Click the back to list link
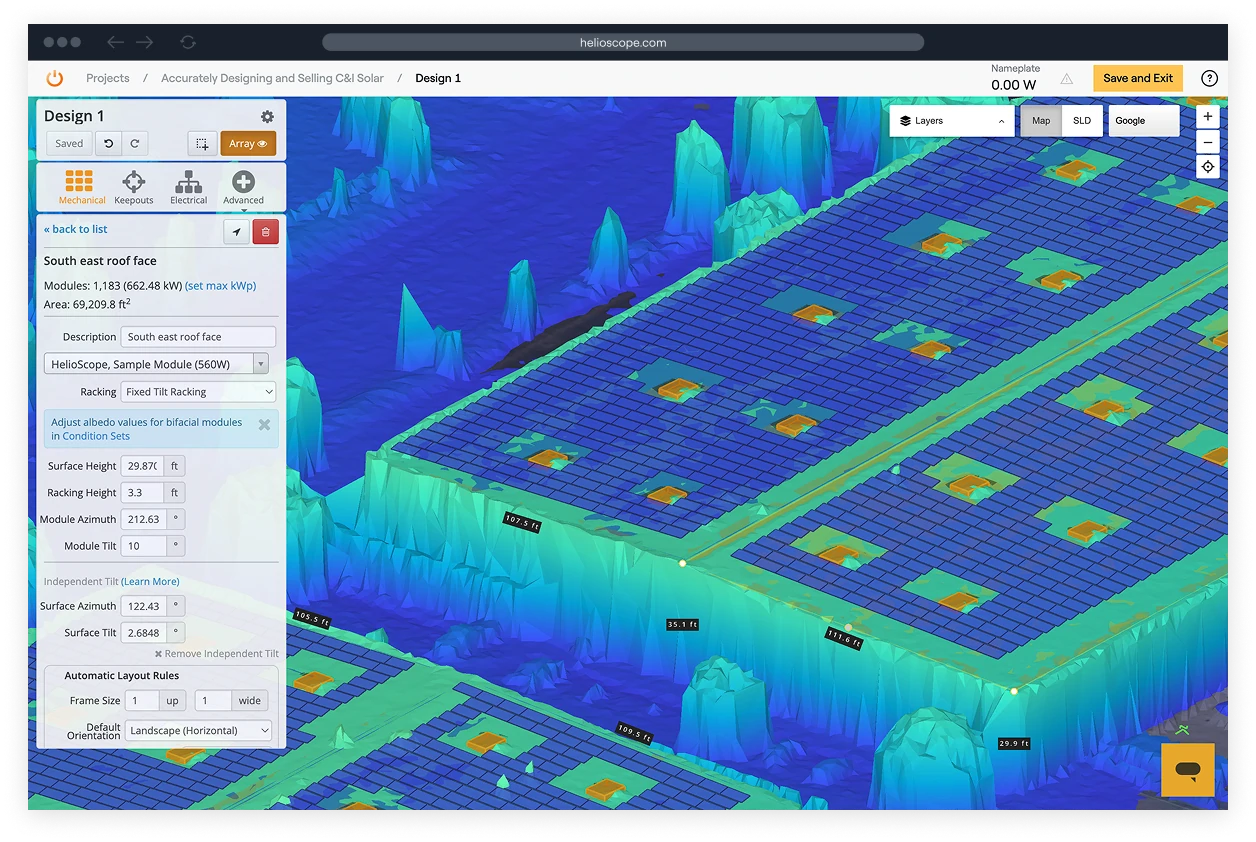This screenshot has height=842, width=1256. [x=76, y=229]
